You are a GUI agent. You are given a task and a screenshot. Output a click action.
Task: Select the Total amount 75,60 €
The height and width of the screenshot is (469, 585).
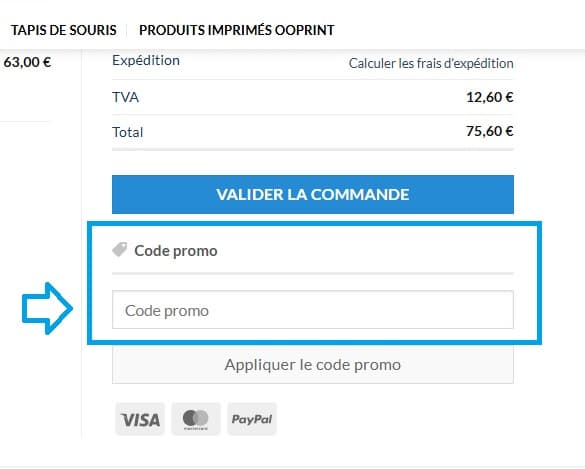[x=489, y=131]
